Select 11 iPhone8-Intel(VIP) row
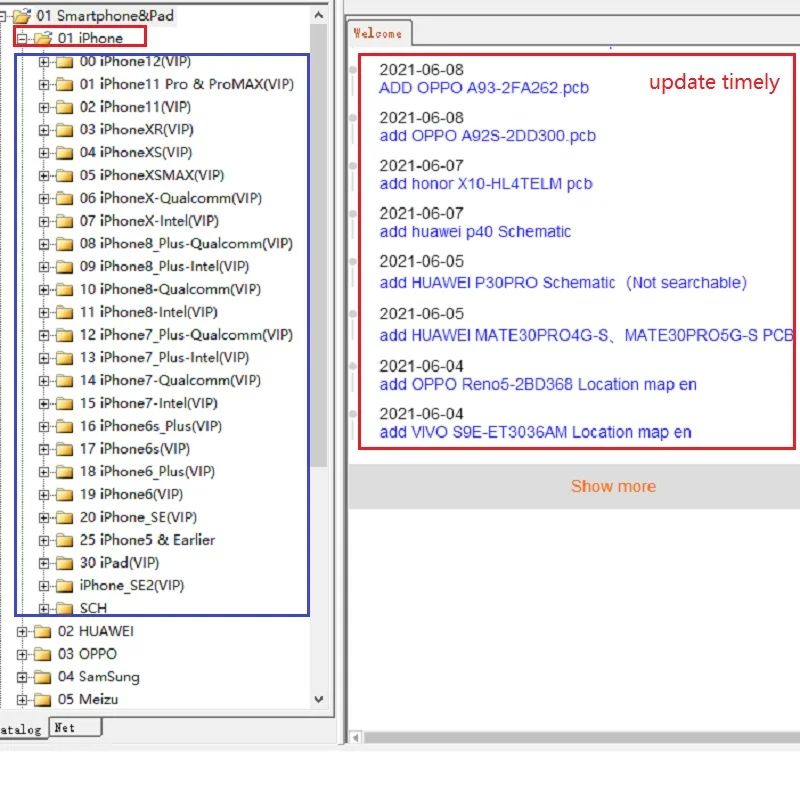The height and width of the screenshot is (800, 800). [x=148, y=312]
